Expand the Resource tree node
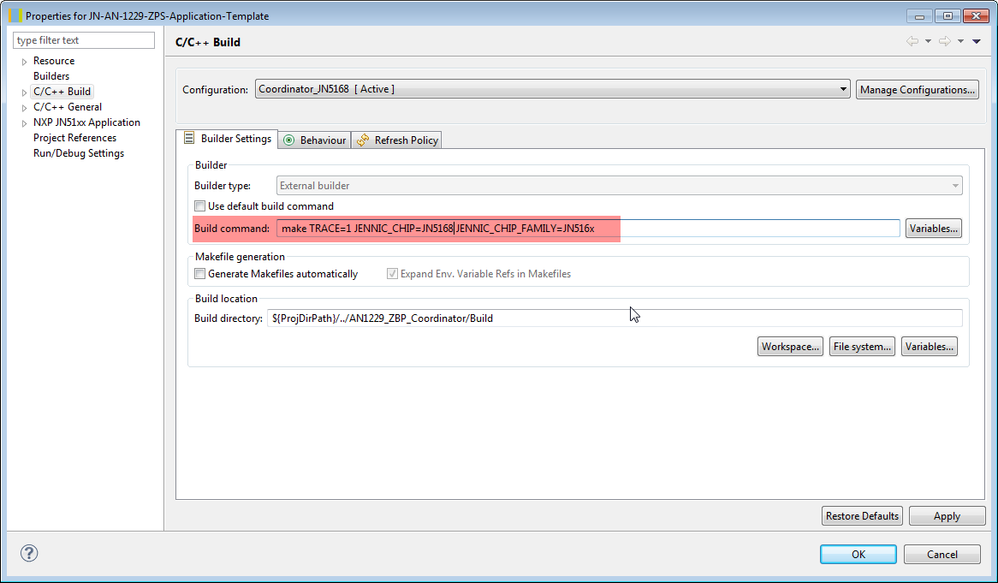Image resolution: width=998 pixels, height=583 pixels. pyautogui.click(x=24, y=61)
